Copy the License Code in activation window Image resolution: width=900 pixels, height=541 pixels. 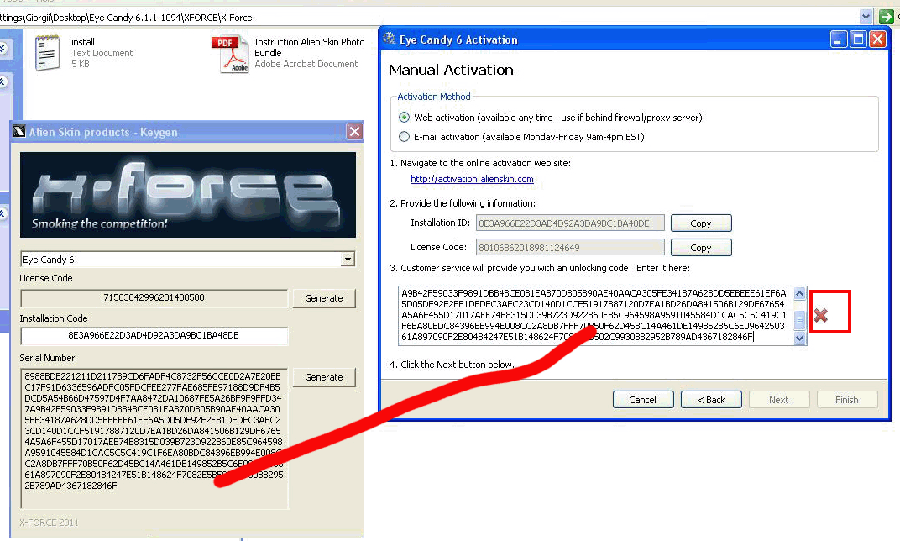tap(701, 247)
